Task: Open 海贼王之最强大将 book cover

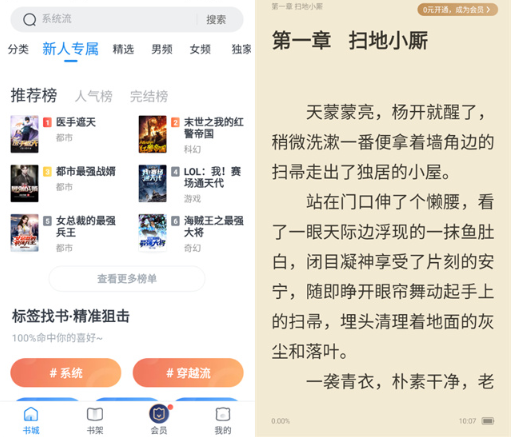Action: click(x=152, y=232)
